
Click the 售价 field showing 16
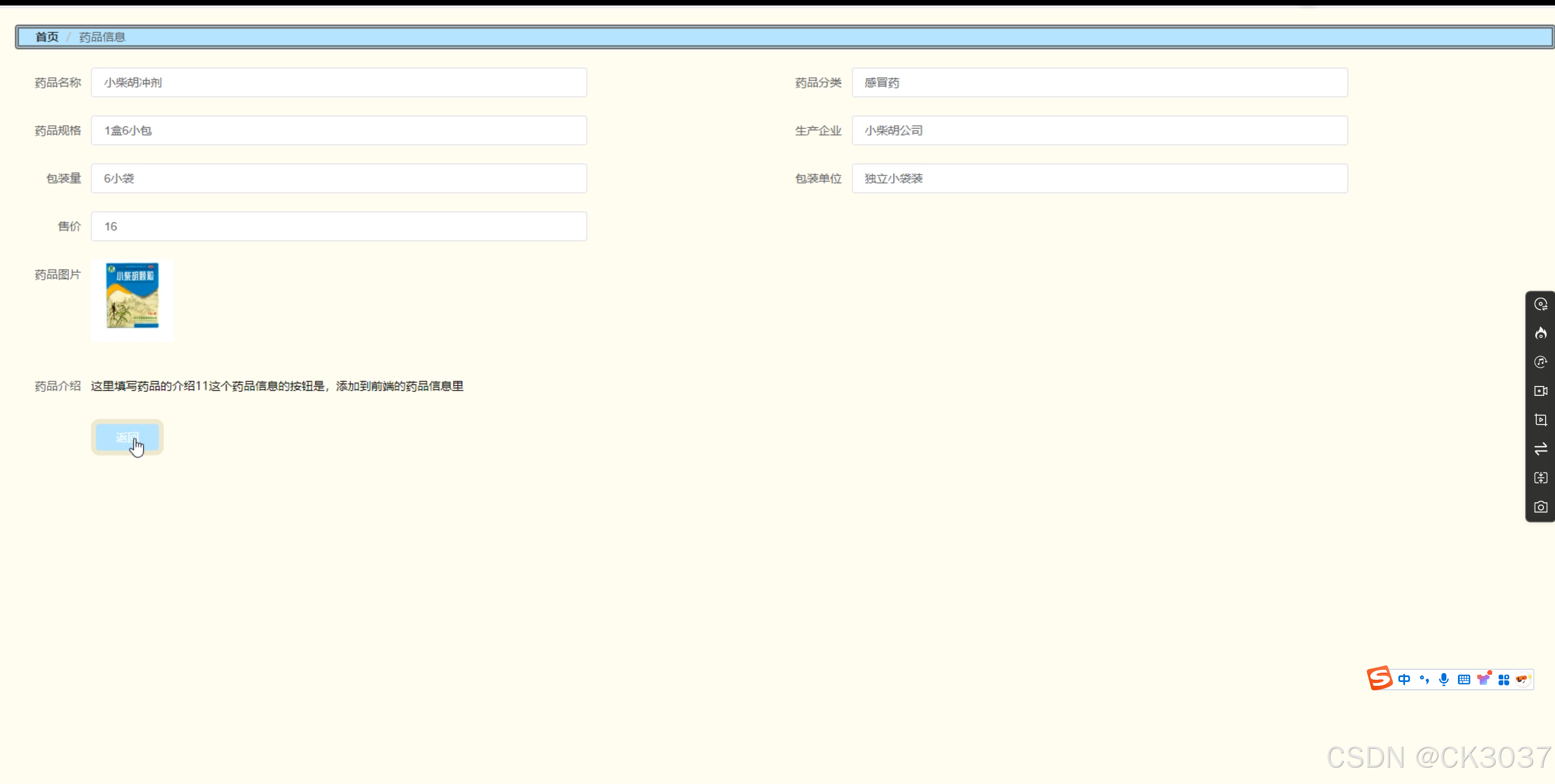(x=339, y=227)
